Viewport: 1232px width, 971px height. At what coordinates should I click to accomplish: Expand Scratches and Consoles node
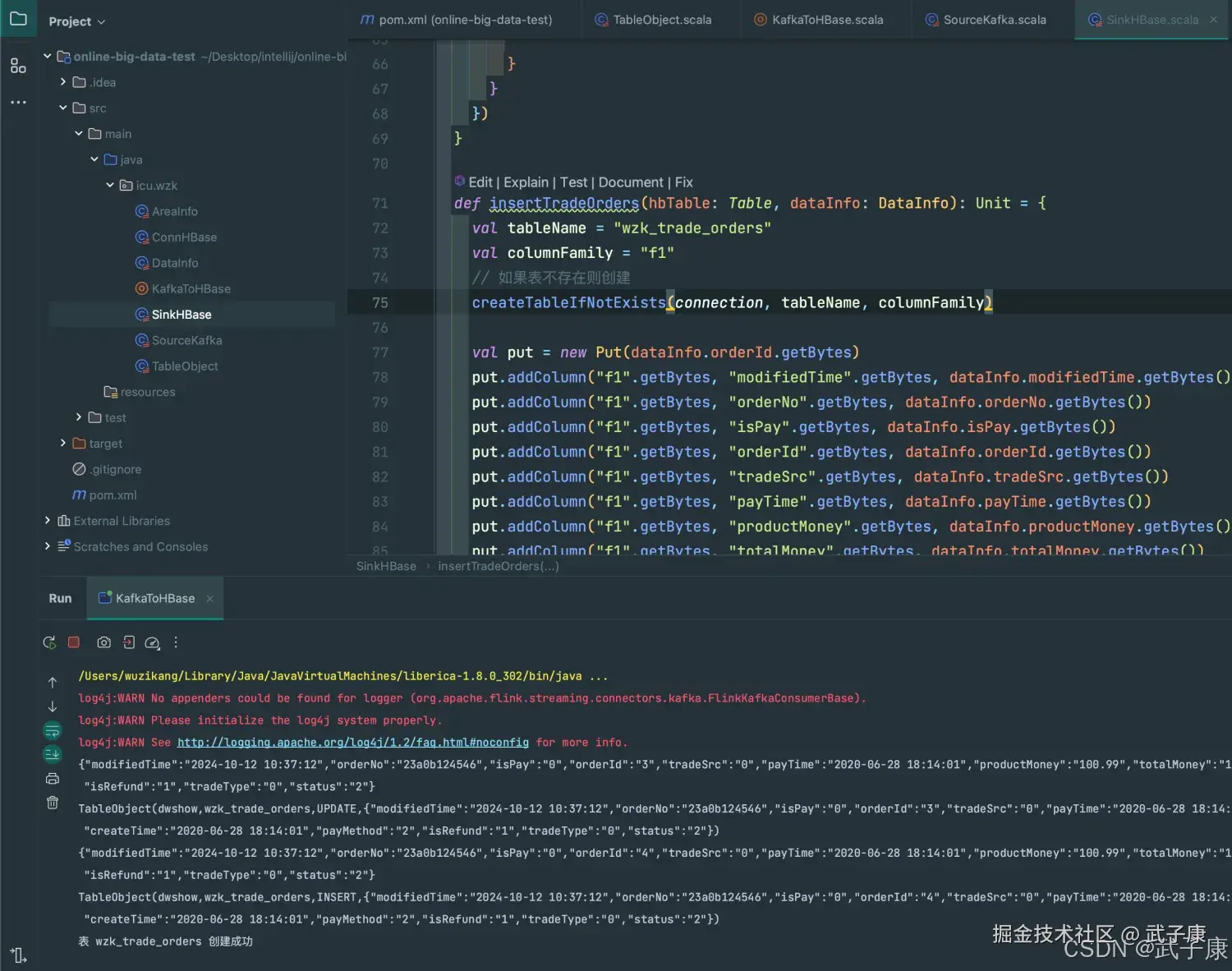(48, 546)
